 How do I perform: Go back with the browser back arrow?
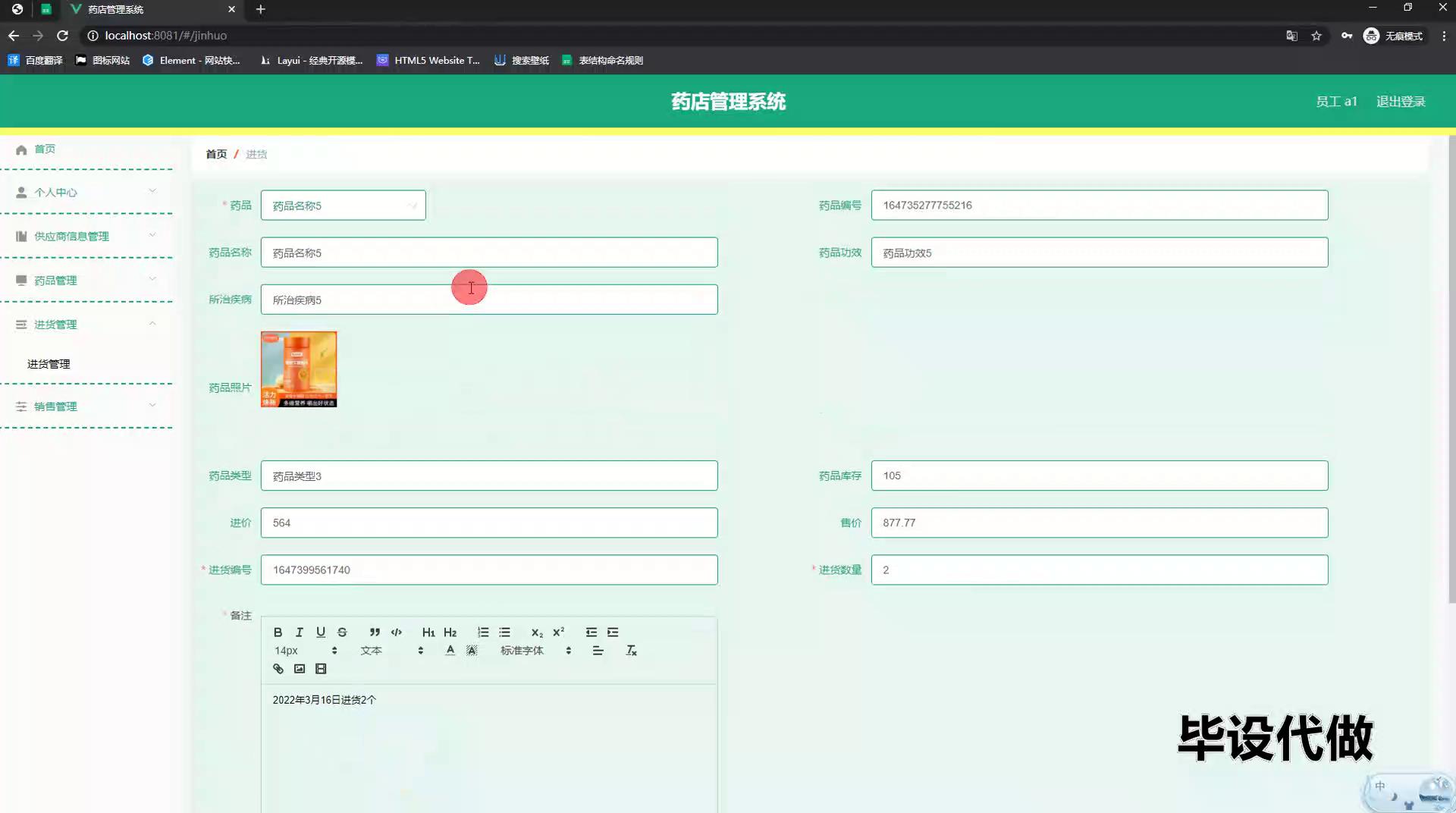coord(14,36)
